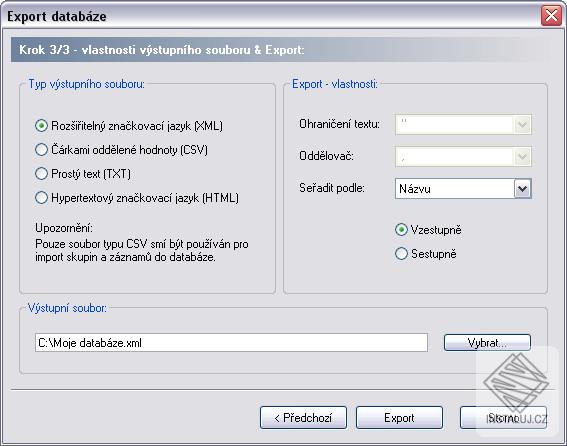Screen dimensions: 567x446
Task: Open the Oddělovač combo box
Action: [x=463, y=156]
